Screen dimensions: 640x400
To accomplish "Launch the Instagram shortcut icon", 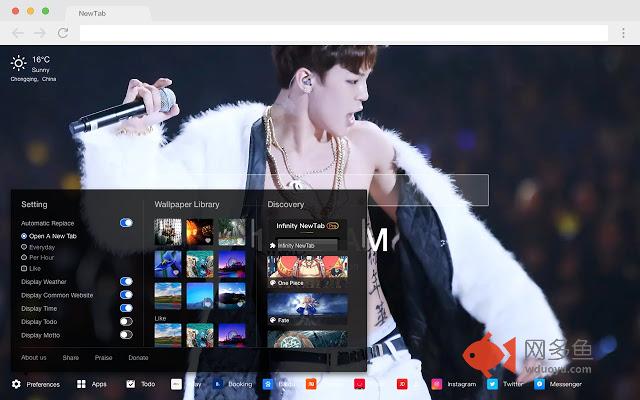I will [x=437, y=384].
